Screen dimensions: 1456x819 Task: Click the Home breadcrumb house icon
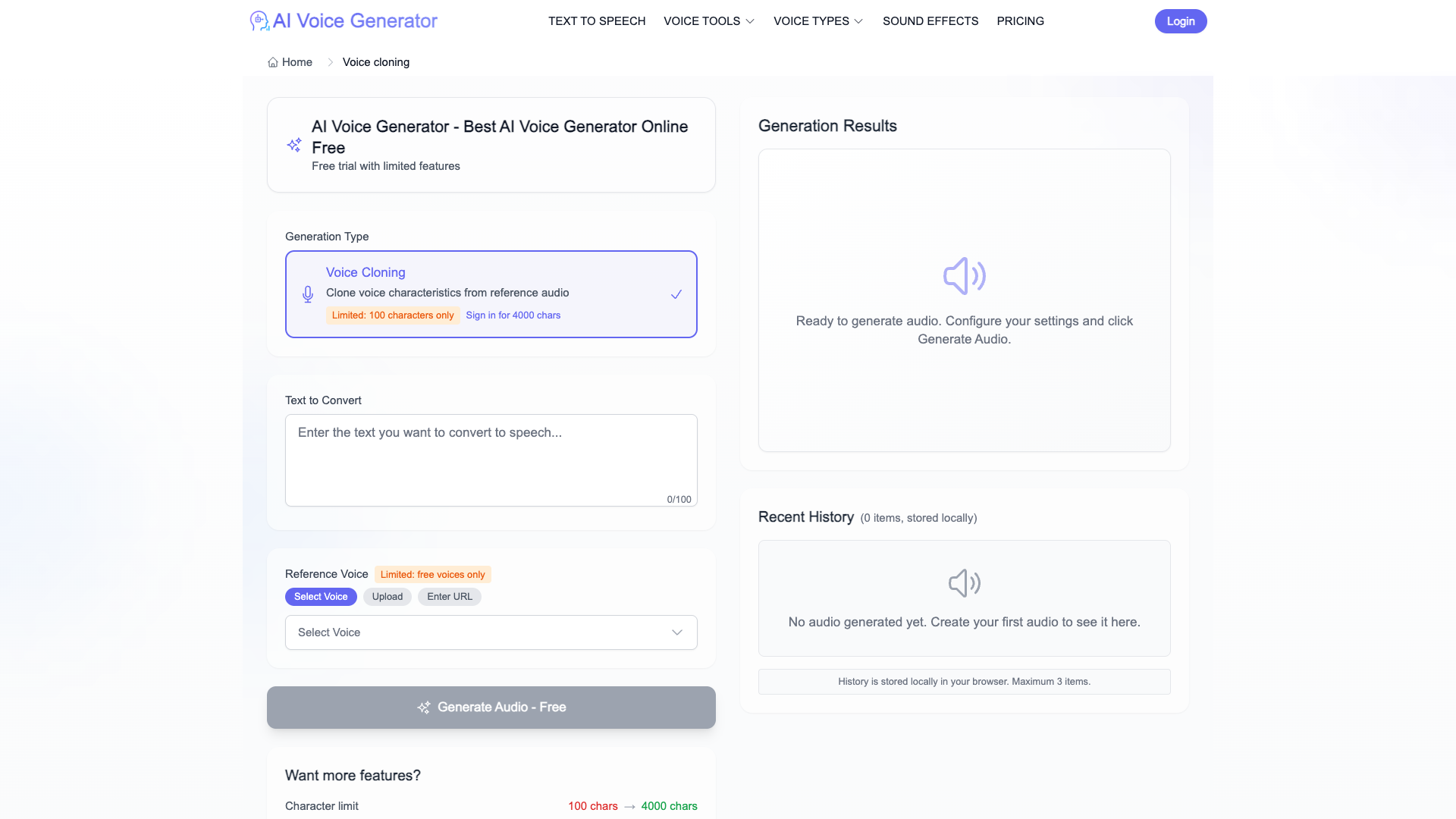[273, 62]
